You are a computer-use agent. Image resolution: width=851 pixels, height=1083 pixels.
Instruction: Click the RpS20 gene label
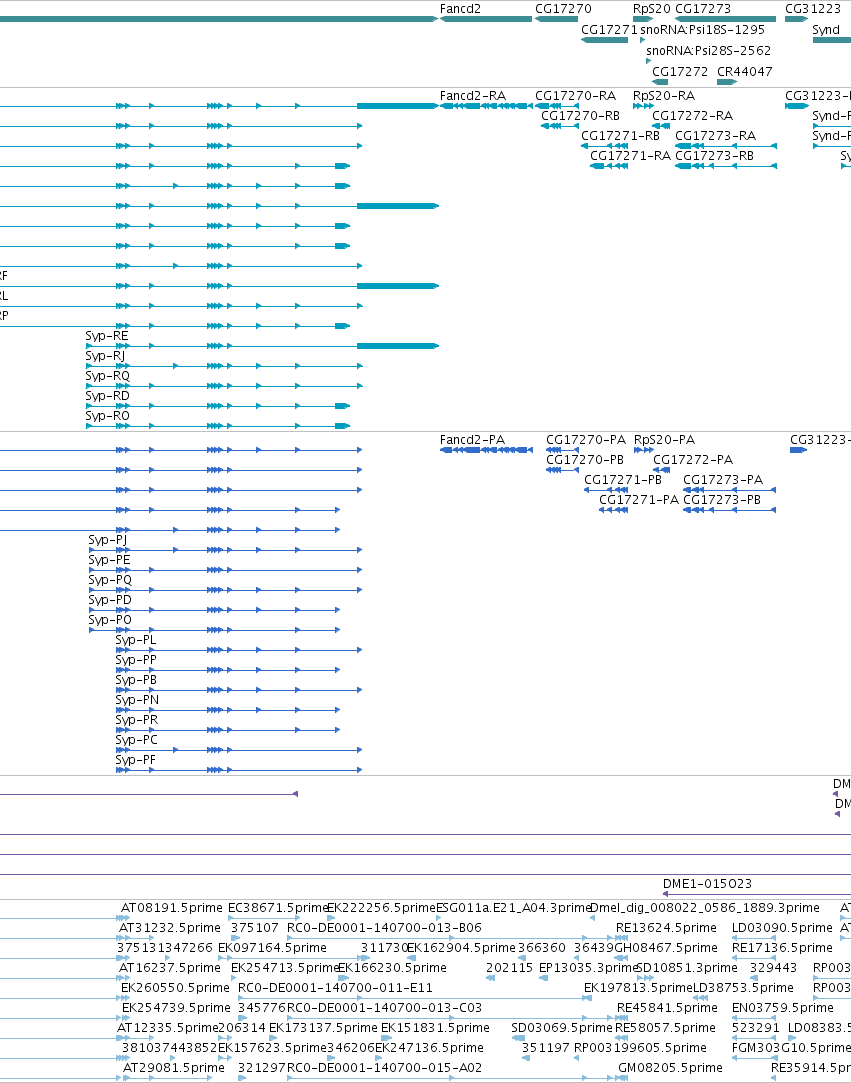click(651, 10)
